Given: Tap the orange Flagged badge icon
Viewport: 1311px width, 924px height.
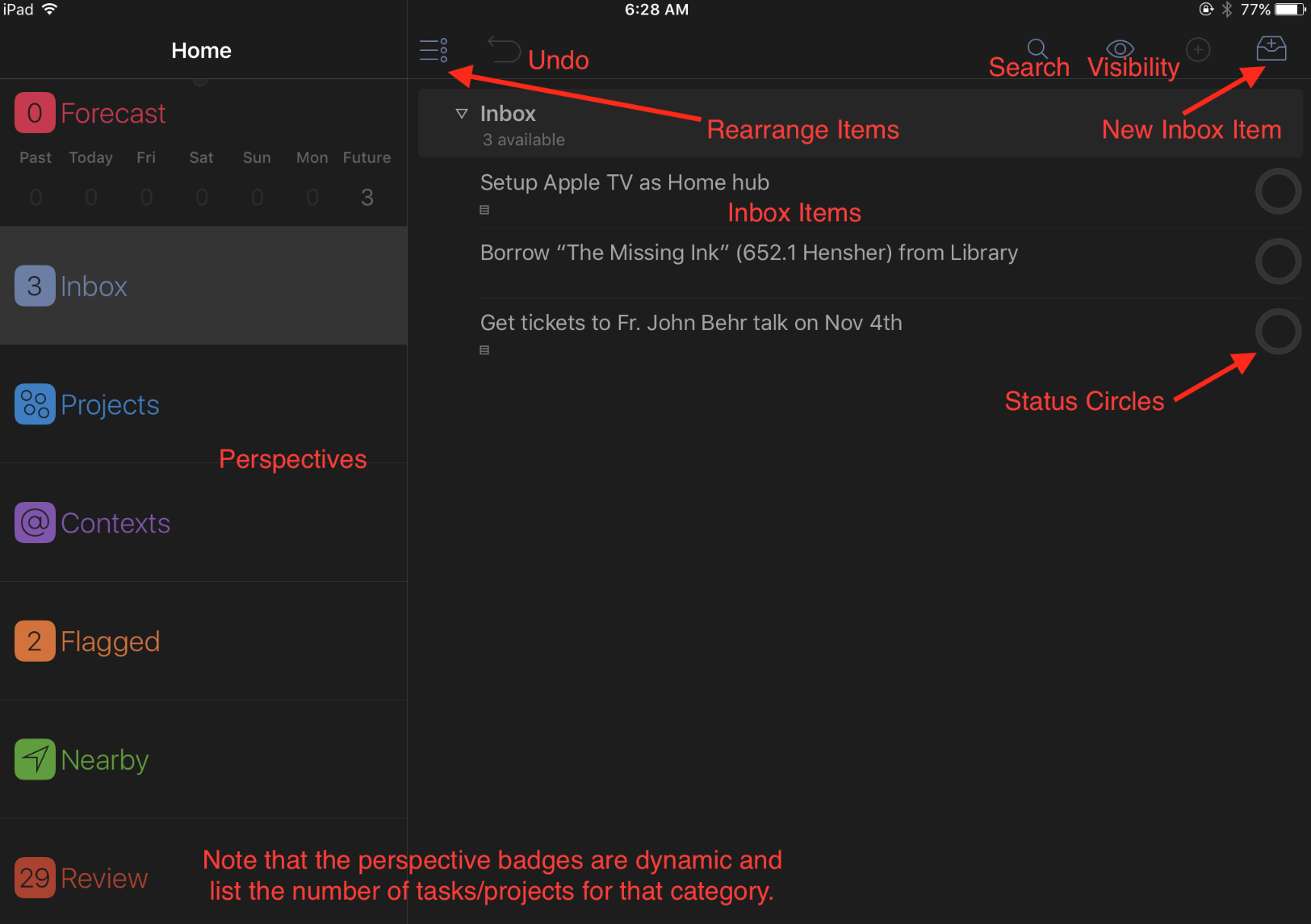Looking at the screenshot, I should (x=35, y=641).
